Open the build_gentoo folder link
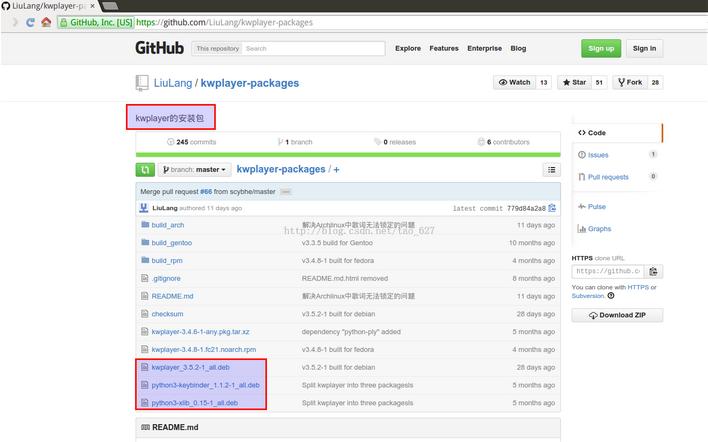 tap(172, 242)
